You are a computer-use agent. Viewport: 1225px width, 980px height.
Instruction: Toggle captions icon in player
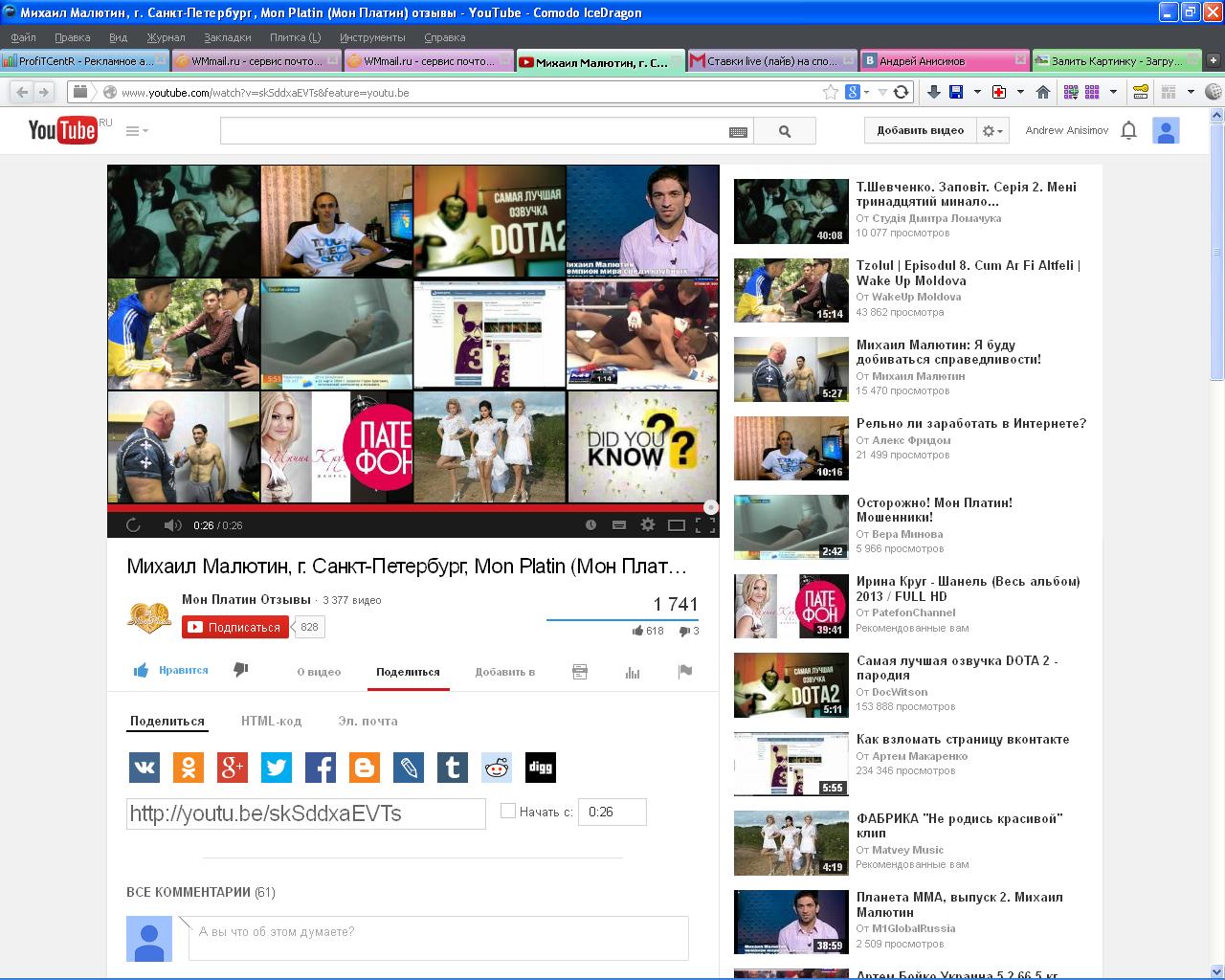pos(619,524)
